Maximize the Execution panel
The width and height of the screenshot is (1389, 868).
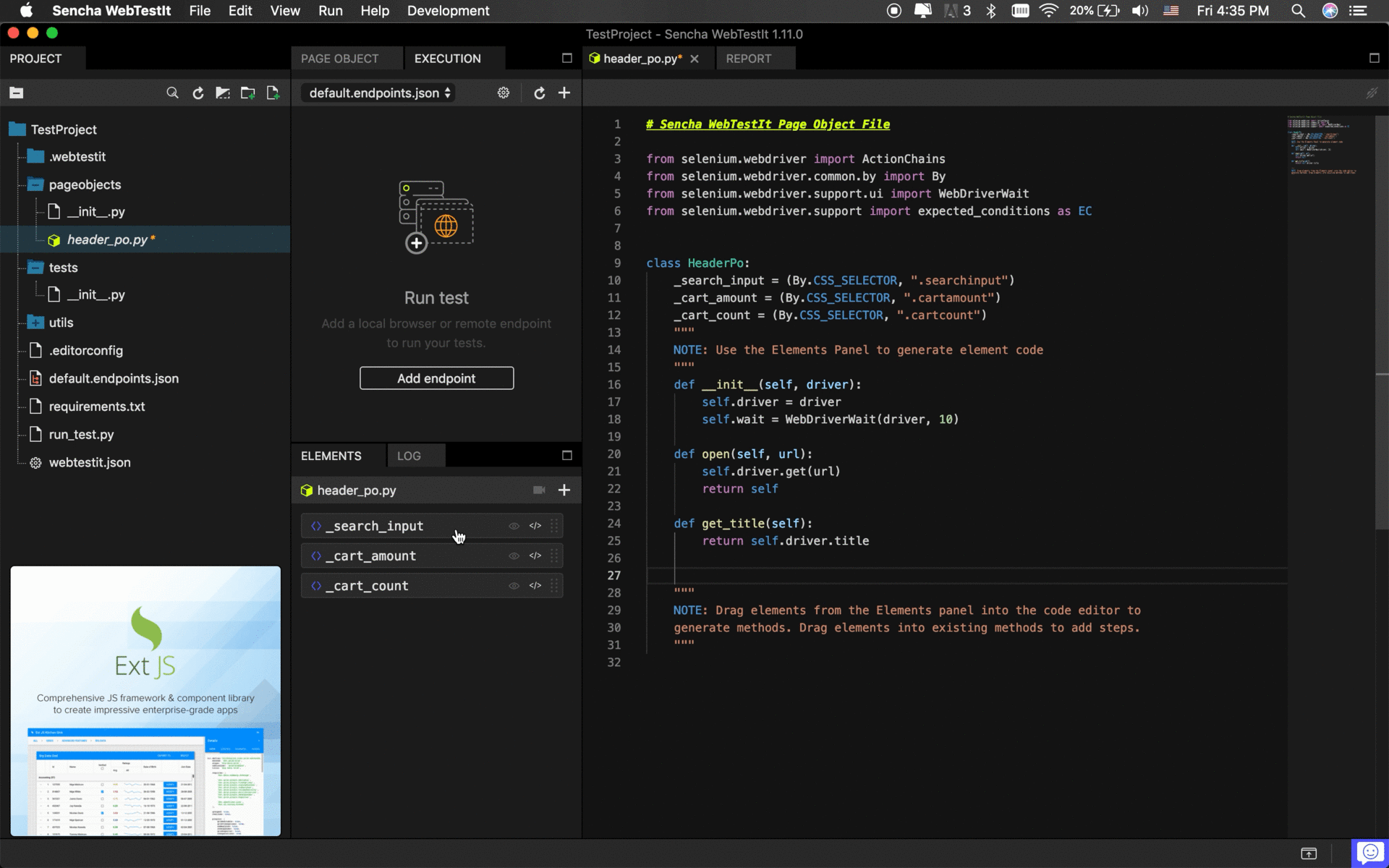point(567,58)
